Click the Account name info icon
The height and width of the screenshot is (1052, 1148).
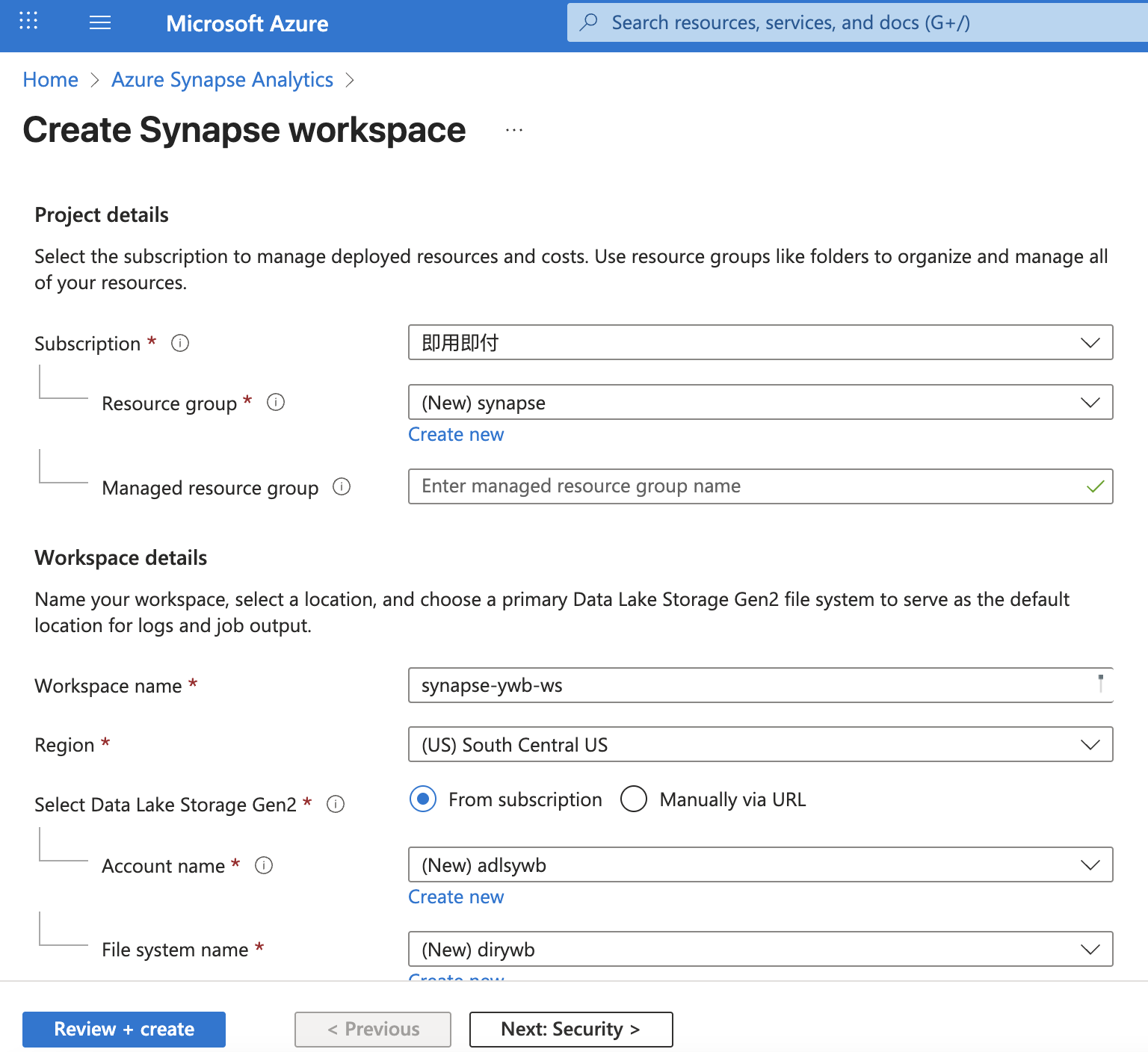(x=265, y=865)
